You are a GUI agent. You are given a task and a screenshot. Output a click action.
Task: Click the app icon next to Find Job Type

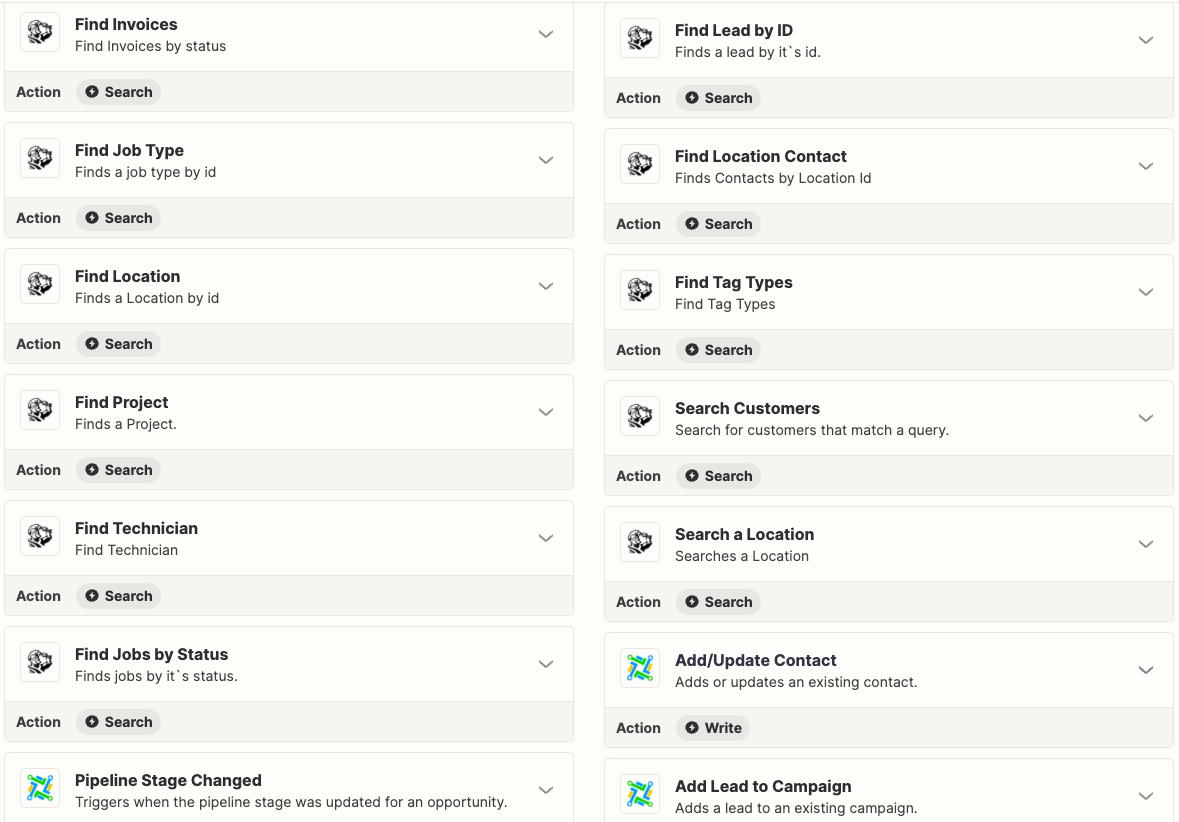pos(40,160)
